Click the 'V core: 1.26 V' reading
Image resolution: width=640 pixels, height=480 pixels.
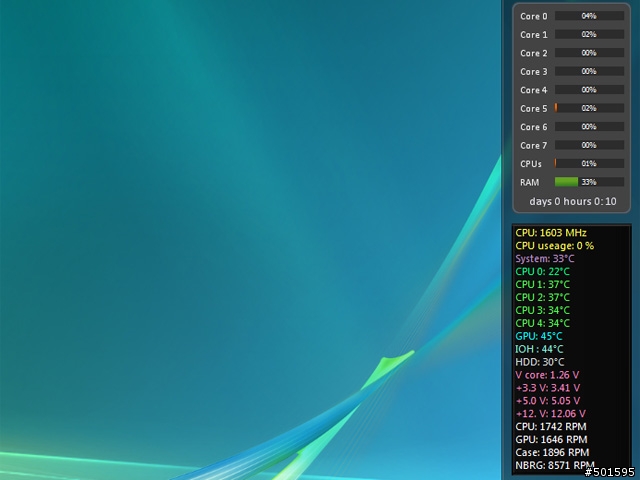pyautogui.click(x=547, y=375)
